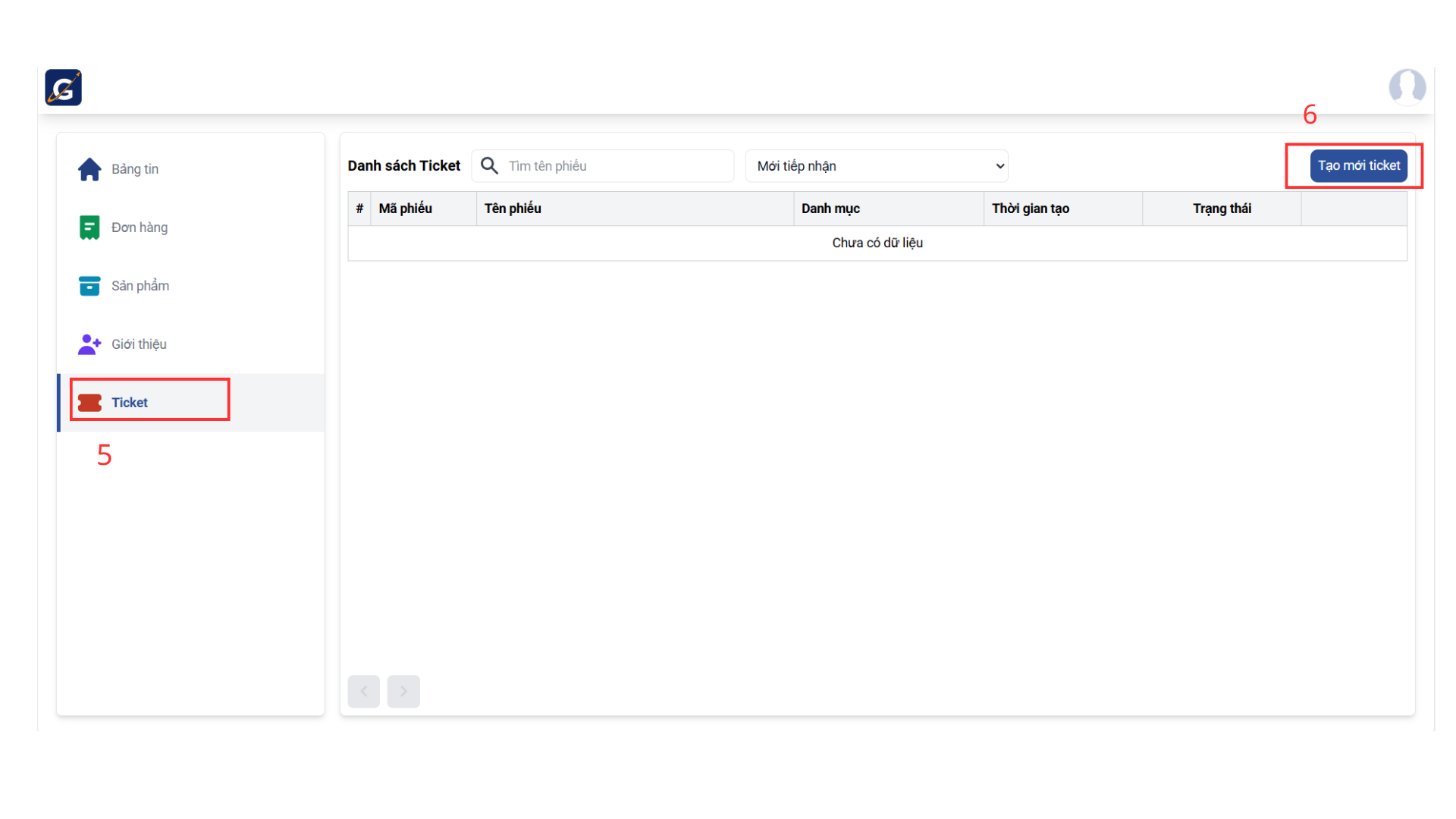The width and height of the screenshot is (1456, 819).
Task: Click the Sản phẩm box icon
Action: point(89,286)
